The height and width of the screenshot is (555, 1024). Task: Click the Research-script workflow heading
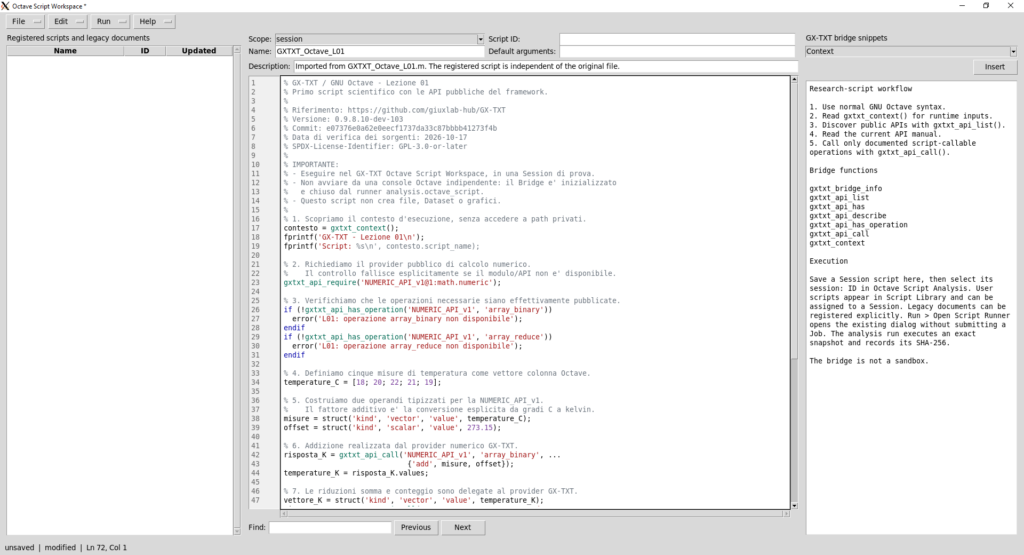[x=861, y=89]
